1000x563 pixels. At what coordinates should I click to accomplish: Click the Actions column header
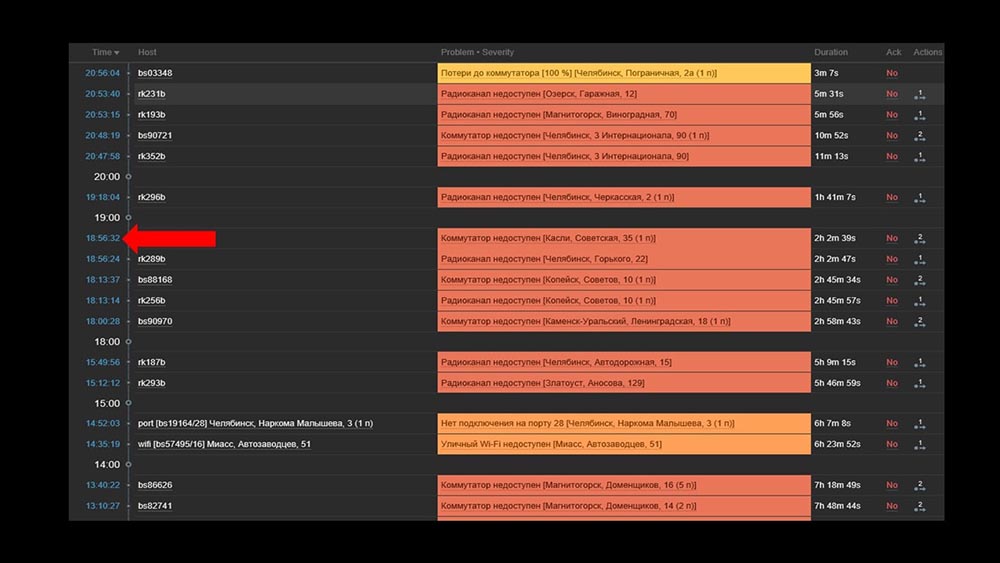(927, 52)
